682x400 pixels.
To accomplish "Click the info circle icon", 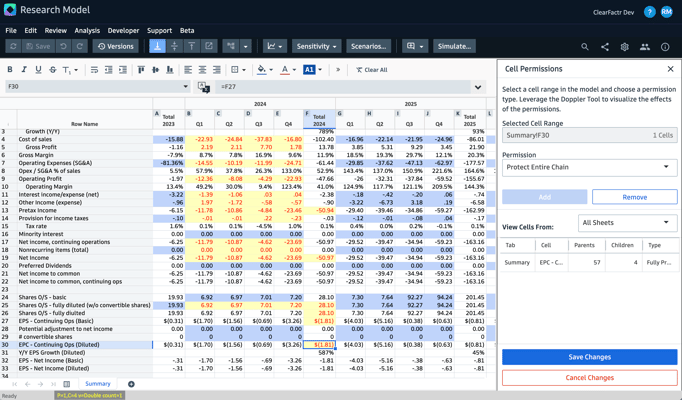I will click(x=665, y=47).
